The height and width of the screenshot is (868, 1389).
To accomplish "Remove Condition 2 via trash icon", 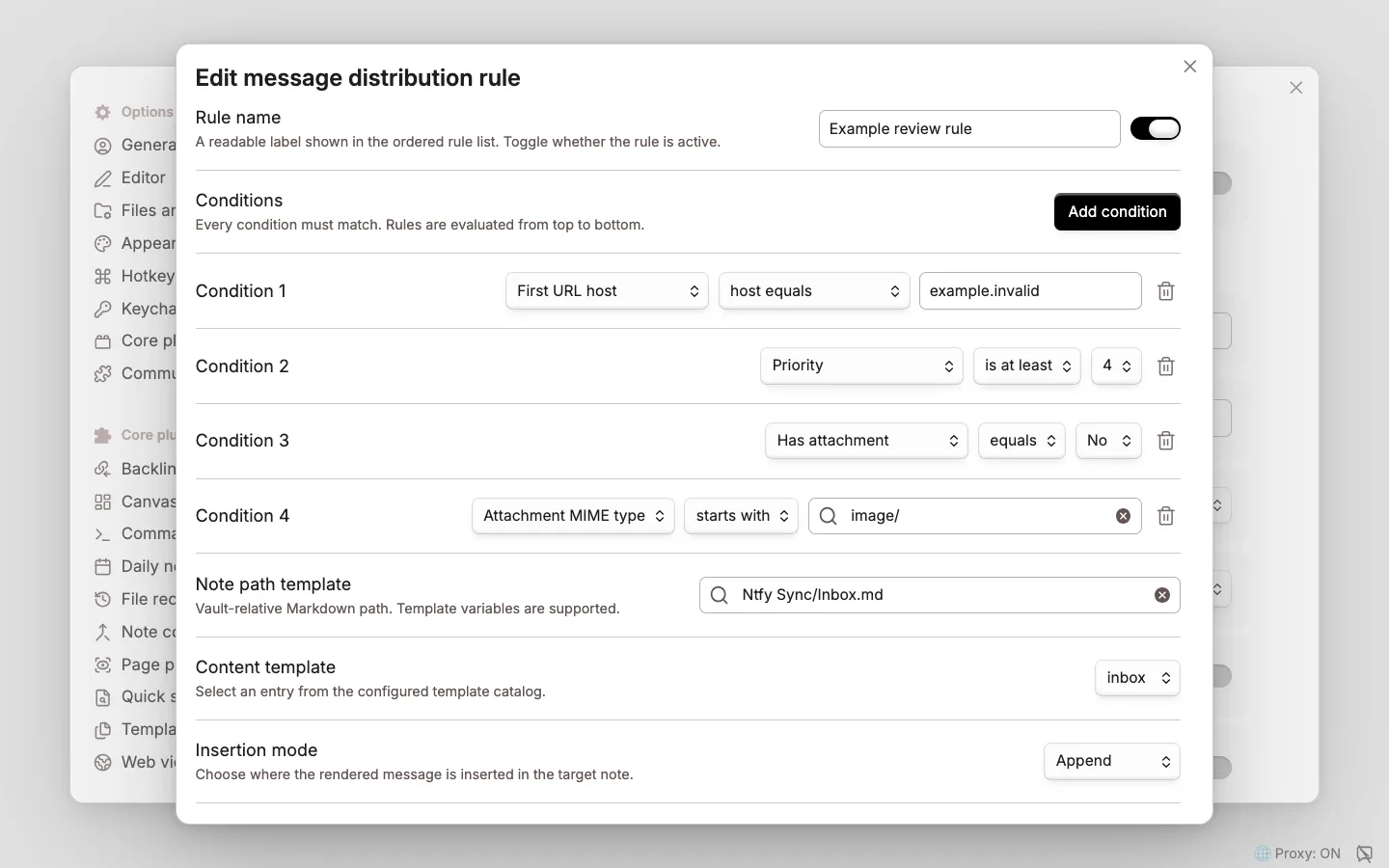I will click(x=1165, y=366).
